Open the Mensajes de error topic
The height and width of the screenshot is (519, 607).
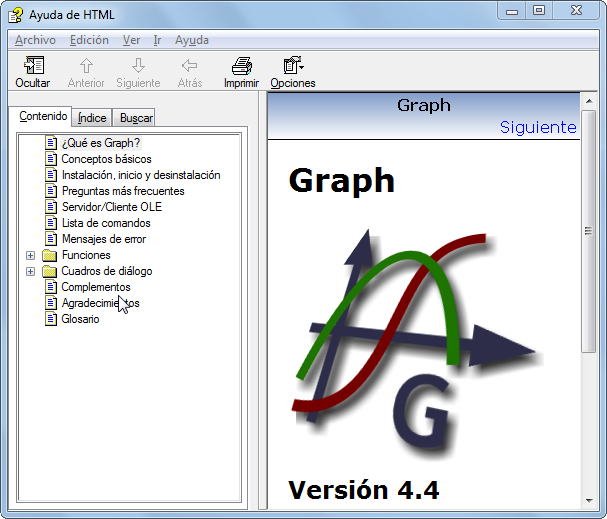coord(104,239)
